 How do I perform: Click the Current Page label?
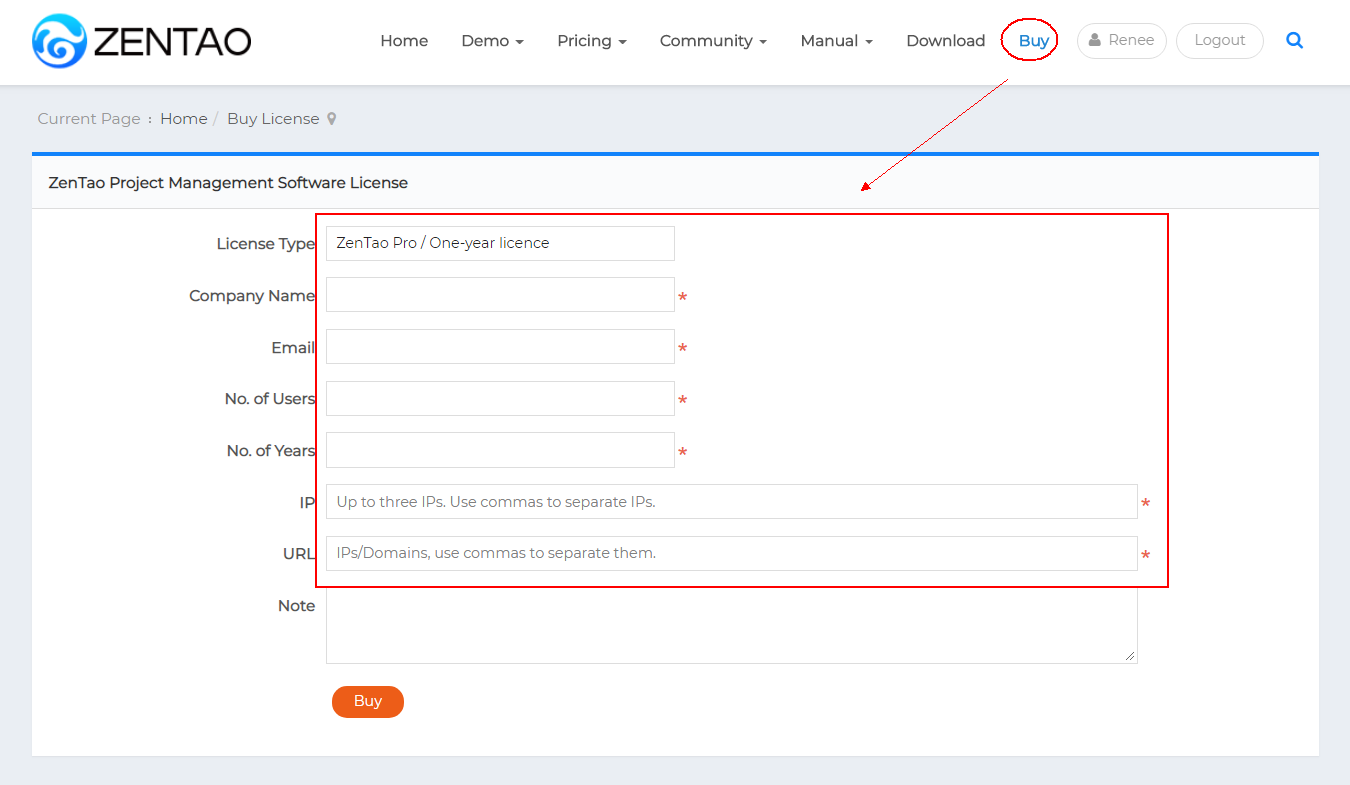[x=89, y=119]
